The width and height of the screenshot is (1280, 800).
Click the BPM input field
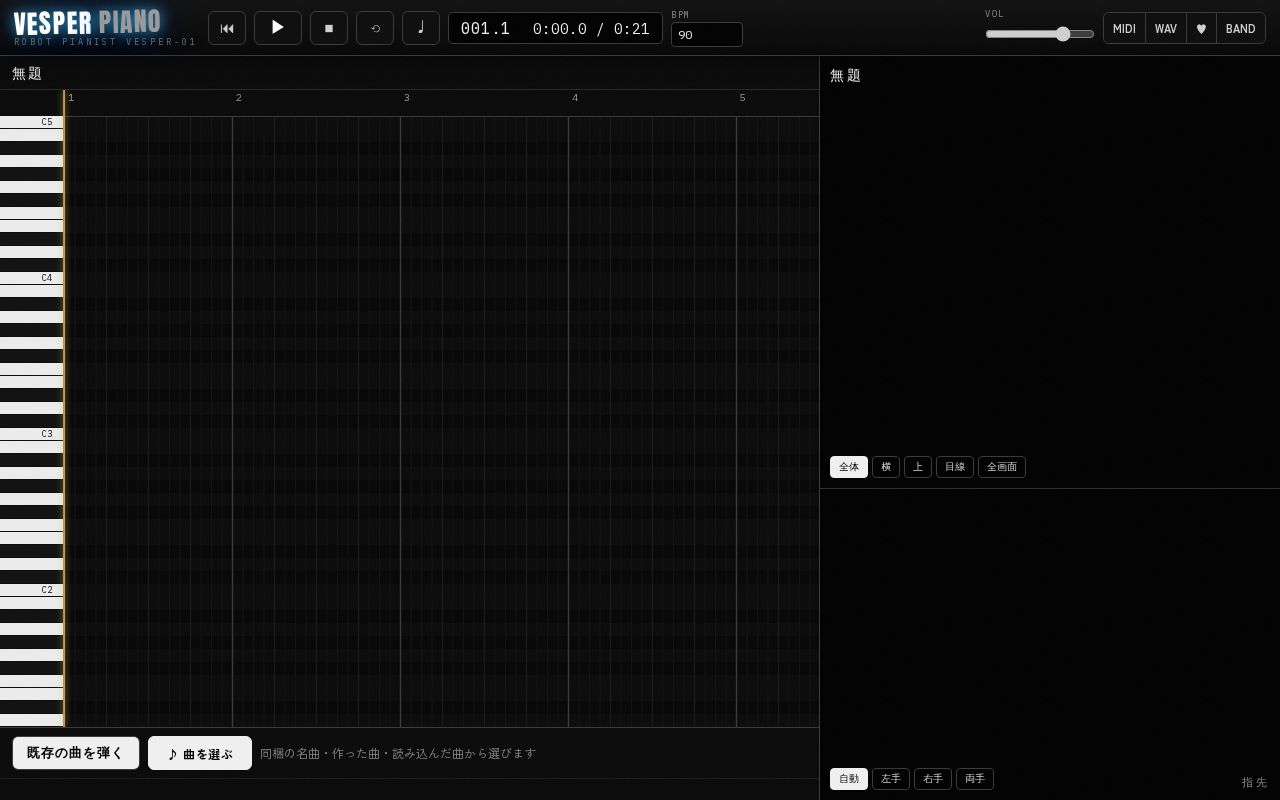(707, 34)
